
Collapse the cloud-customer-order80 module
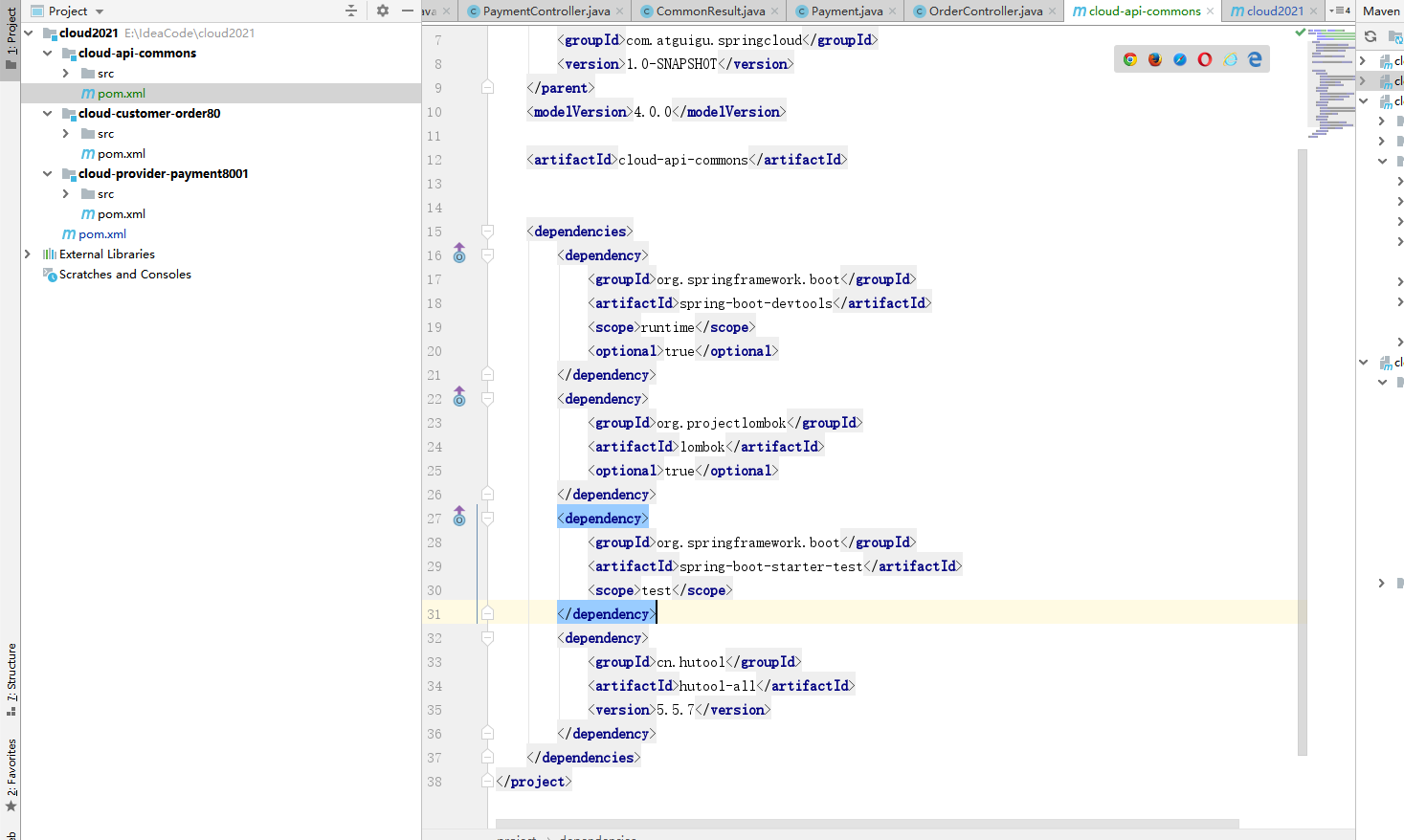click(47, 113)
